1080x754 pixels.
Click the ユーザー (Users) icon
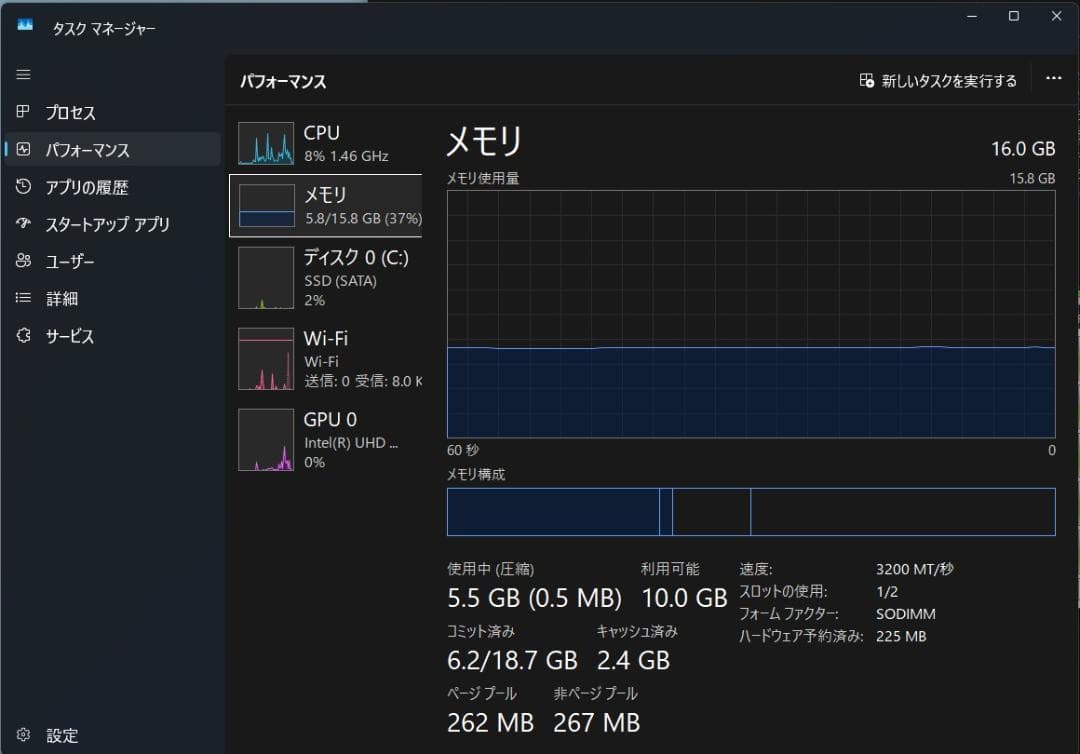point(24,261)
